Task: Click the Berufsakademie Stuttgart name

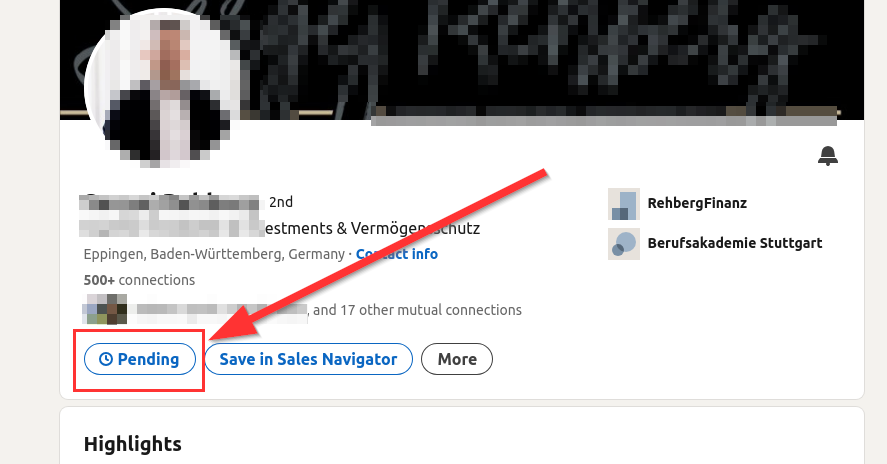Action: pos(735,243)
